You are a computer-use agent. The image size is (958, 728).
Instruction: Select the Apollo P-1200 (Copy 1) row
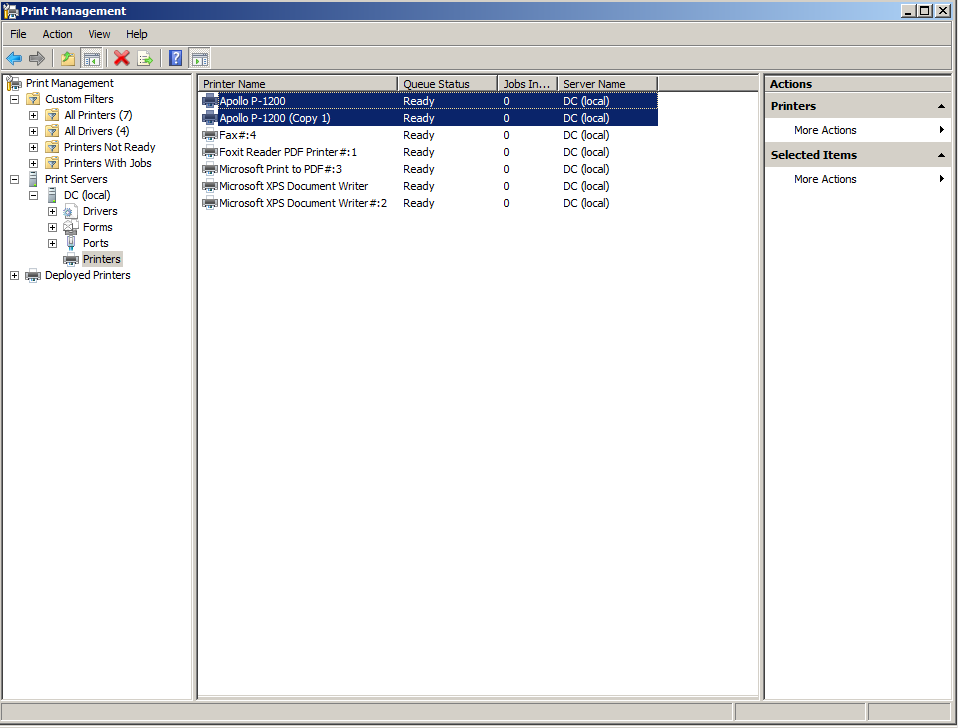430,118
